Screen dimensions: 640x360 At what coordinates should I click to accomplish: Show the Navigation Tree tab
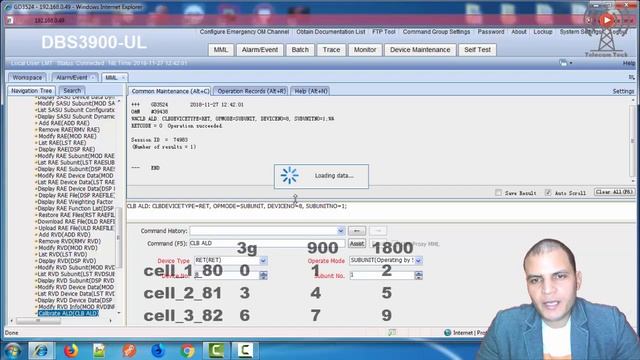click(x=31, y=91)
